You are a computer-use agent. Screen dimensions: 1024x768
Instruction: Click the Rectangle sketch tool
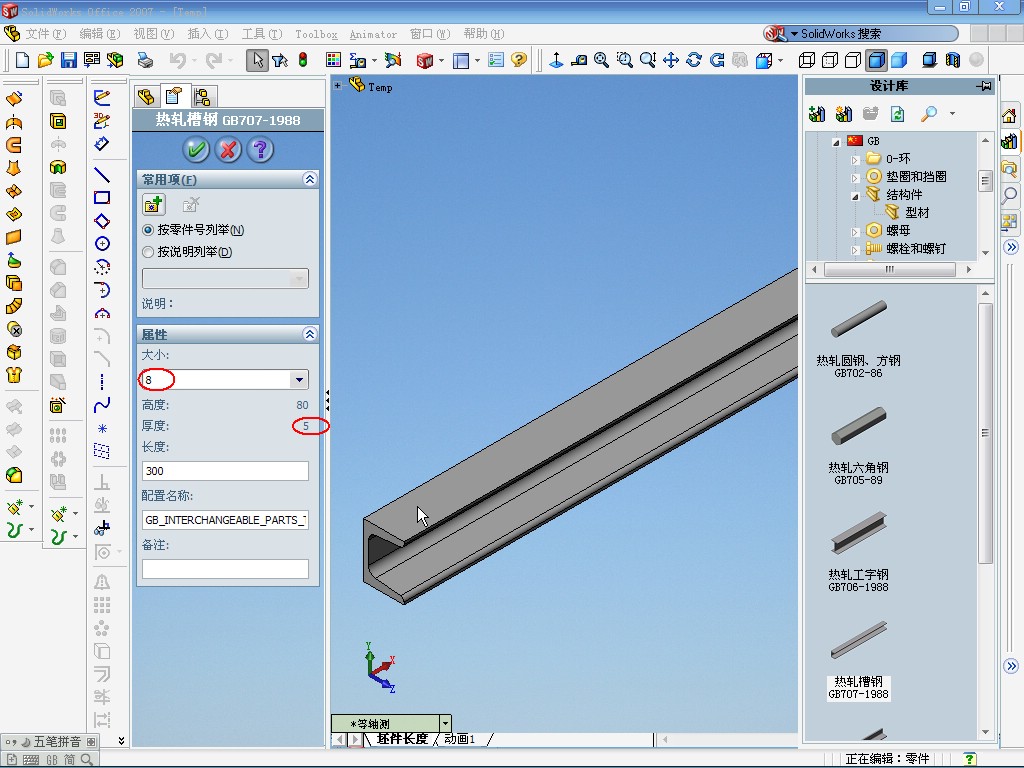click(102, 198)
